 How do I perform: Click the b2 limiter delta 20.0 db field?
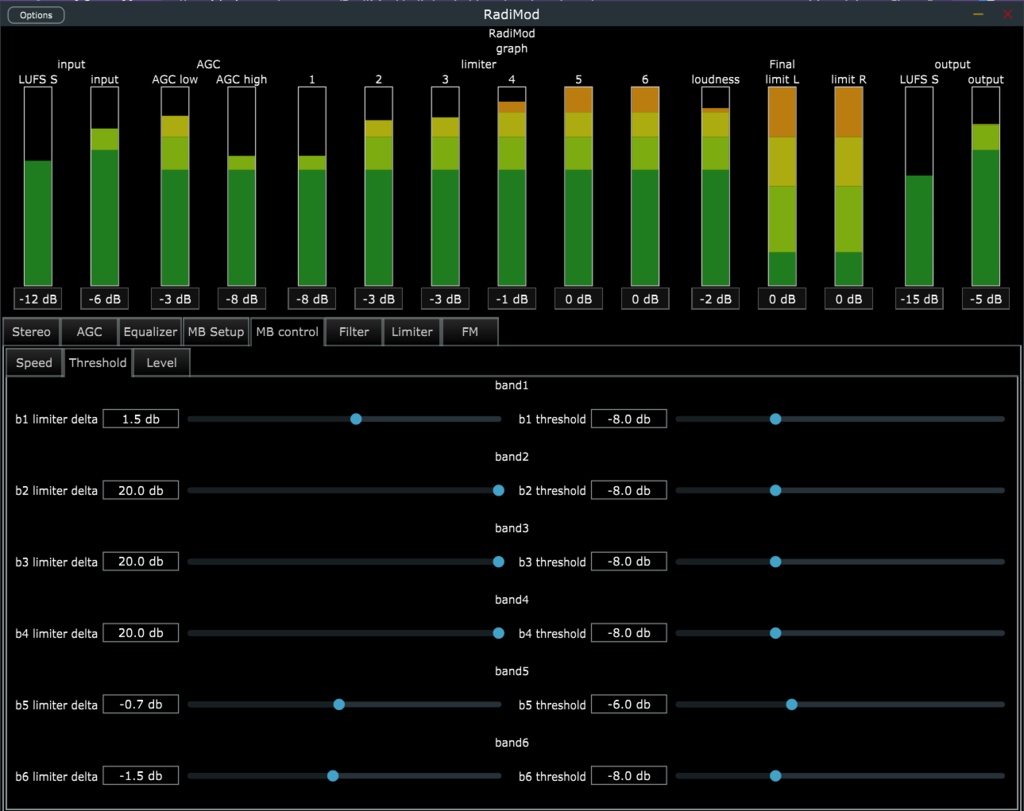click(141, 490)
